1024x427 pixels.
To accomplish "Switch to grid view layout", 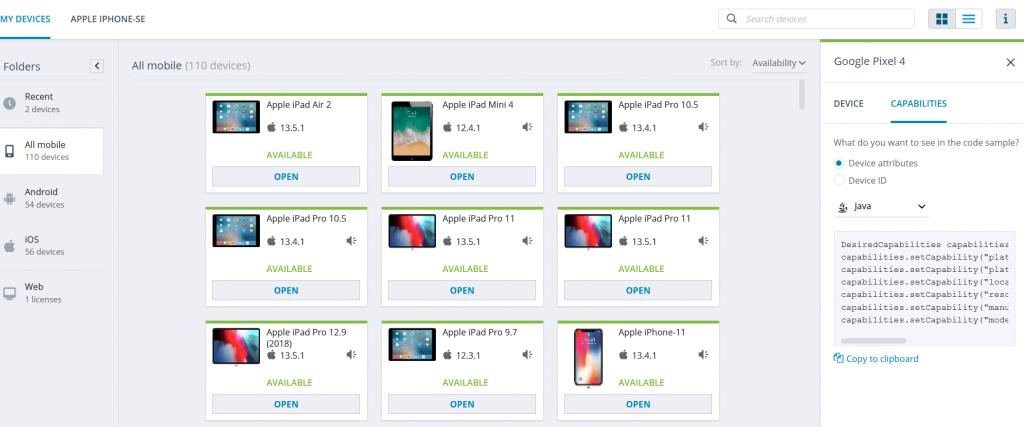I will pyautogui.click(x=942, y=19).
